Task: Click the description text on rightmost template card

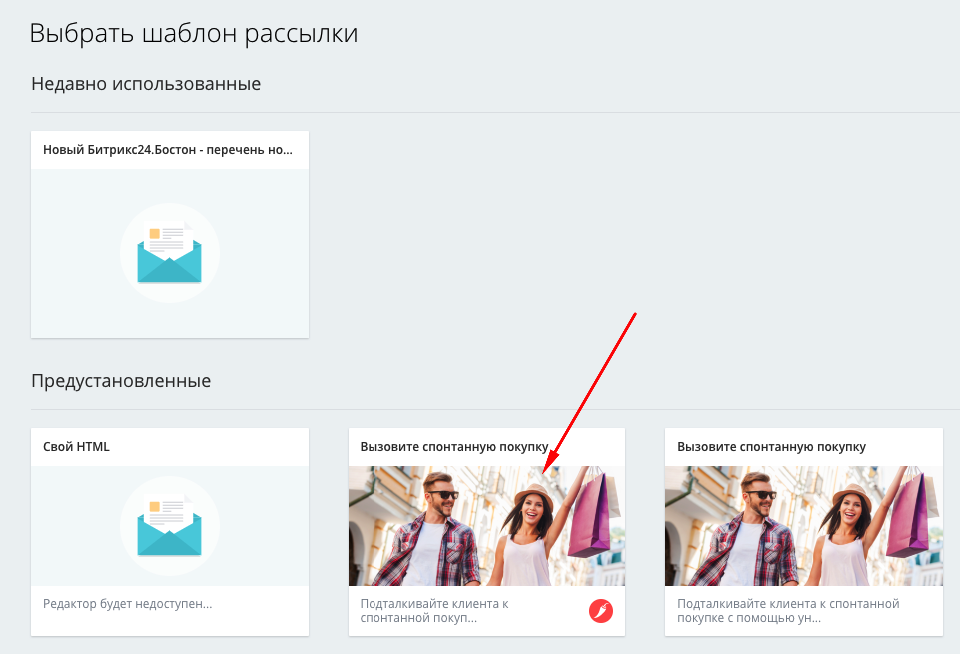Action: (x=790, y=610)
